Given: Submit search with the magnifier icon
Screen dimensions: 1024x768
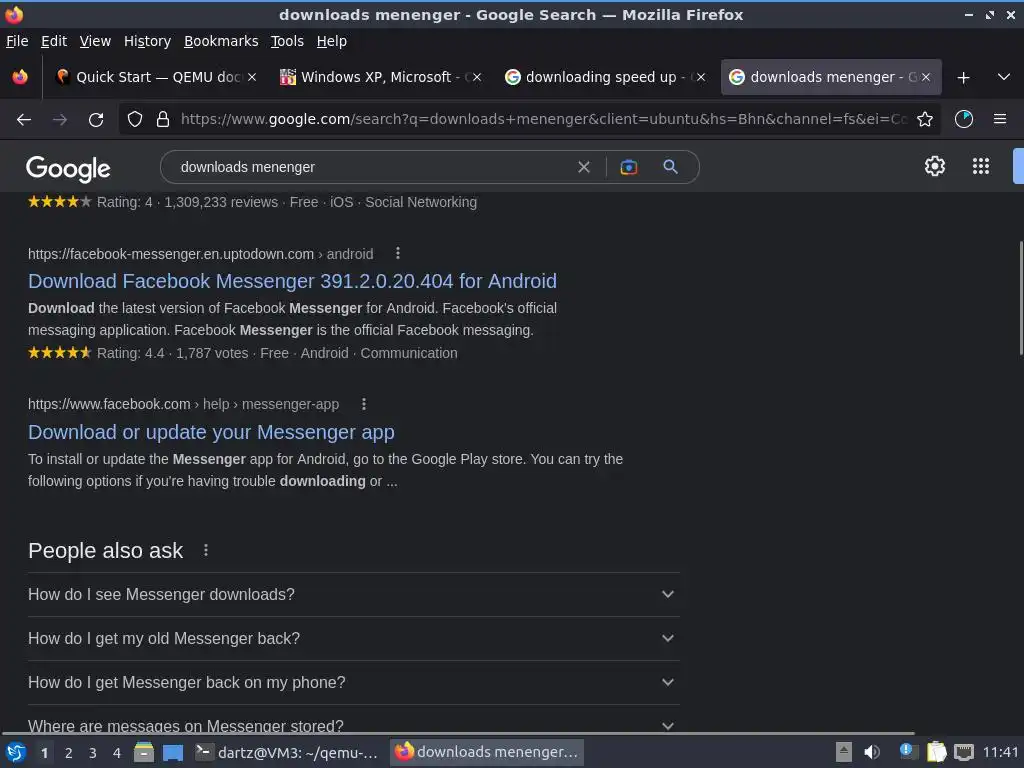Looking at the screenshot, I should click(x=670, y=167).
